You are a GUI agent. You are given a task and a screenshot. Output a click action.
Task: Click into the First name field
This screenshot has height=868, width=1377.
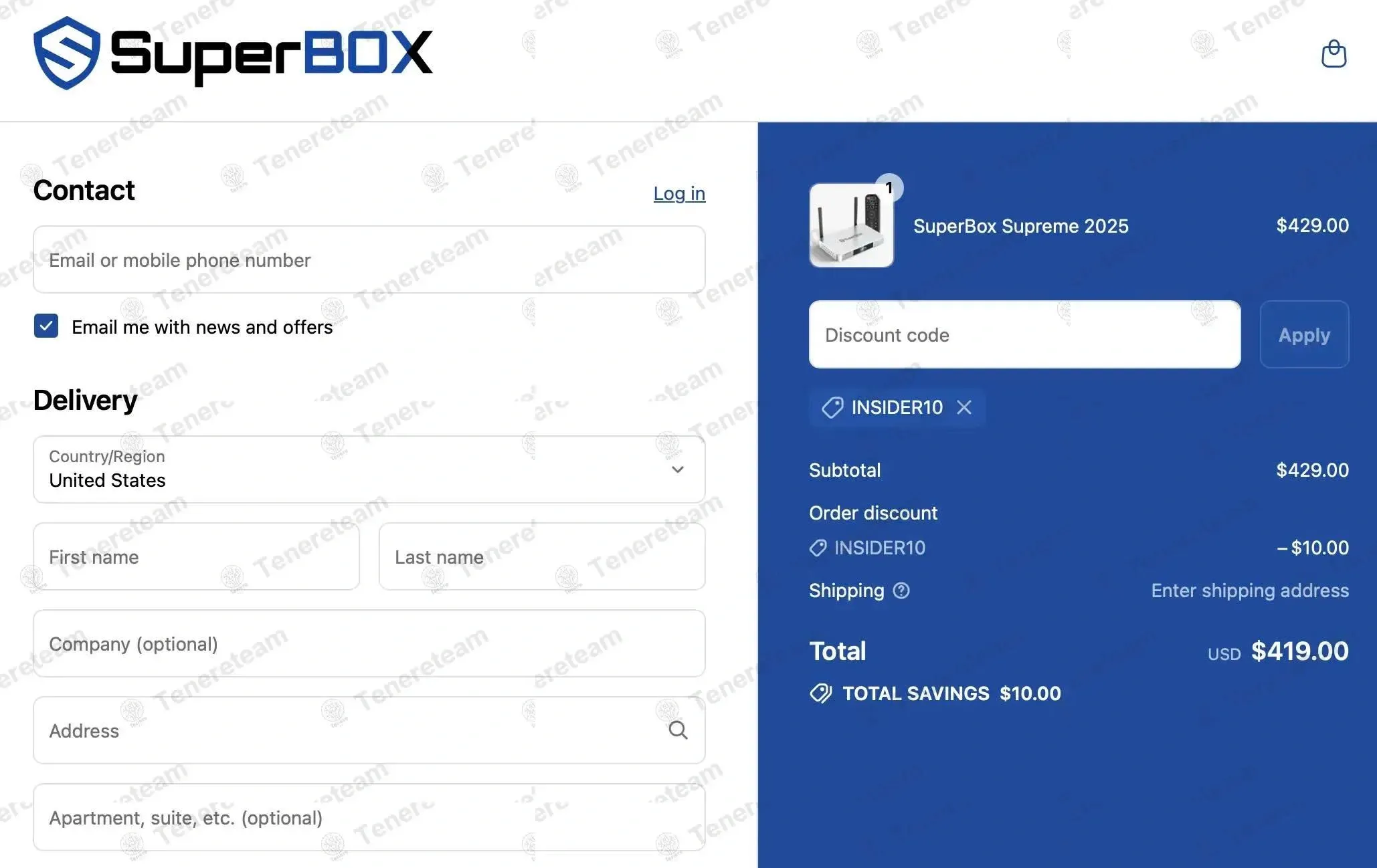tap(196, 556)
